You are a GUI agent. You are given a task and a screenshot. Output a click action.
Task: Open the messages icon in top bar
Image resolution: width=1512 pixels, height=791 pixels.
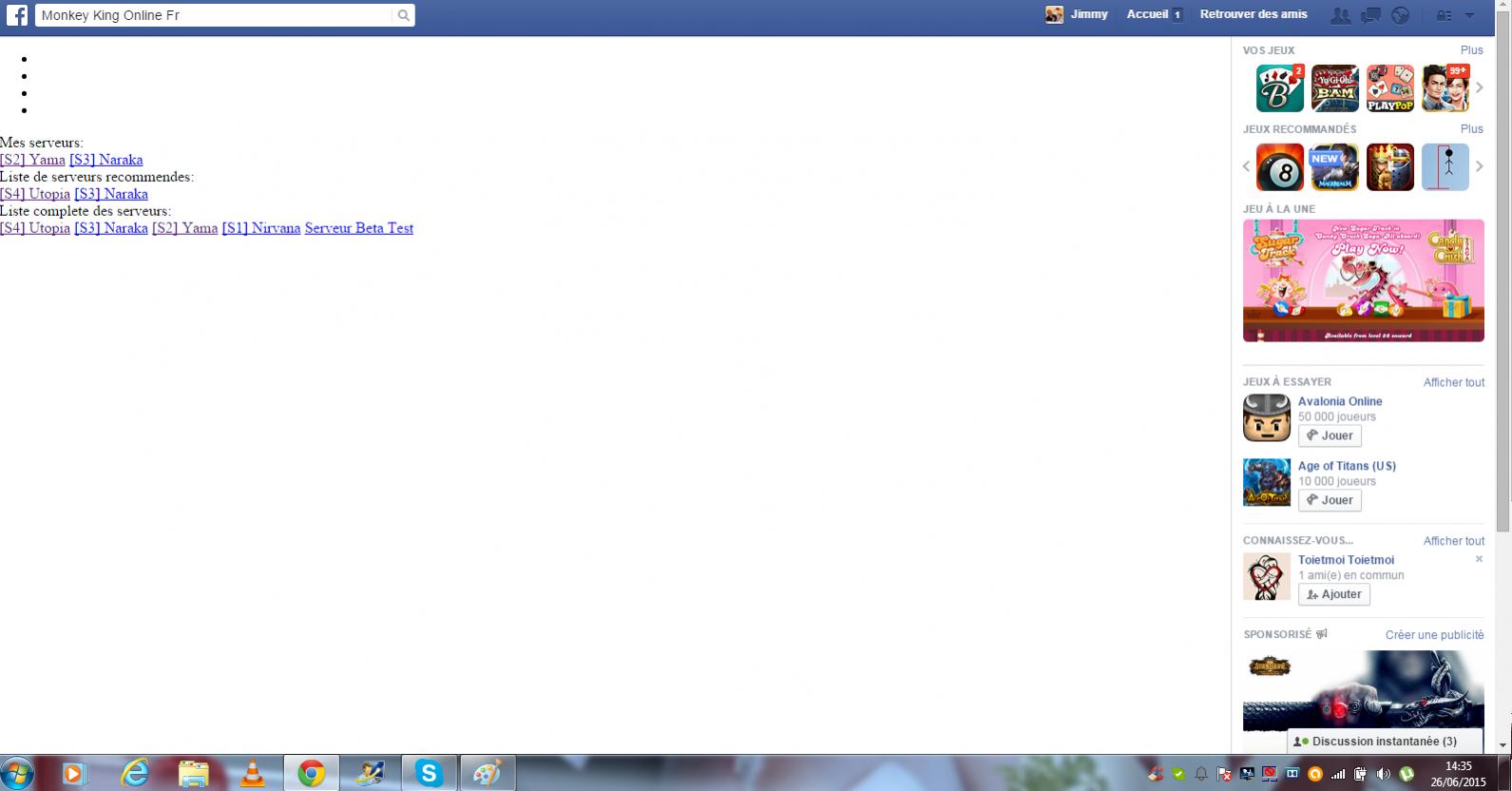[1369, 15]
